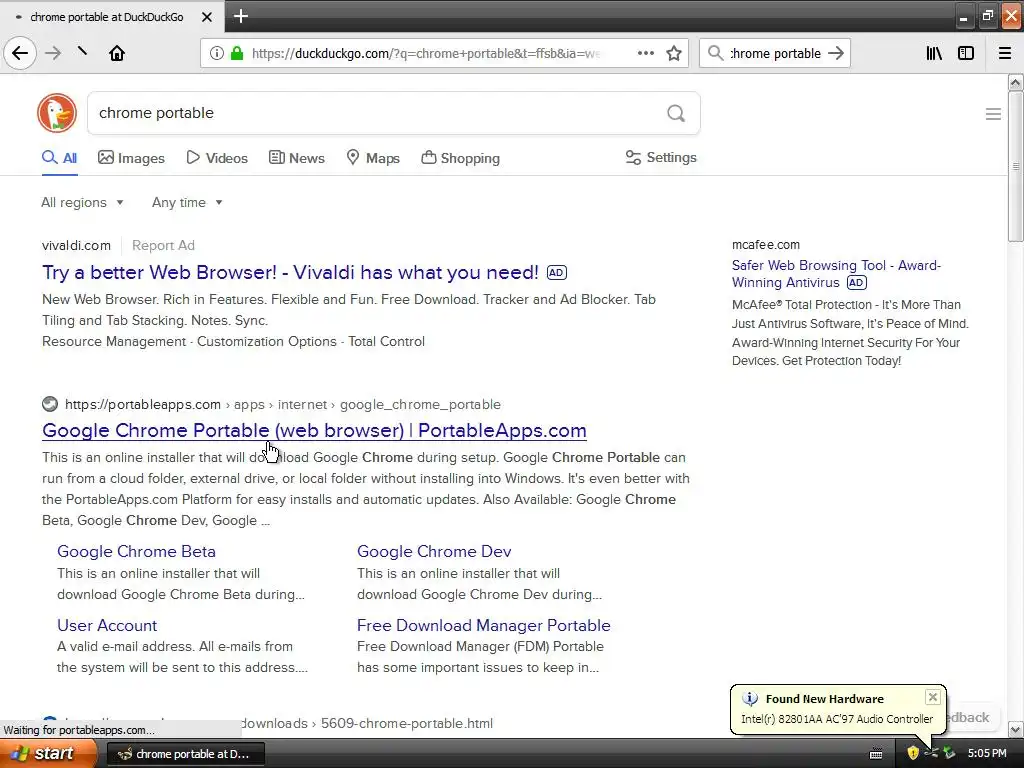Viewport: 1024px width, 768px height.
Task: Click the vertical scrollbar thumb
Action: (x=1016, y=167)
